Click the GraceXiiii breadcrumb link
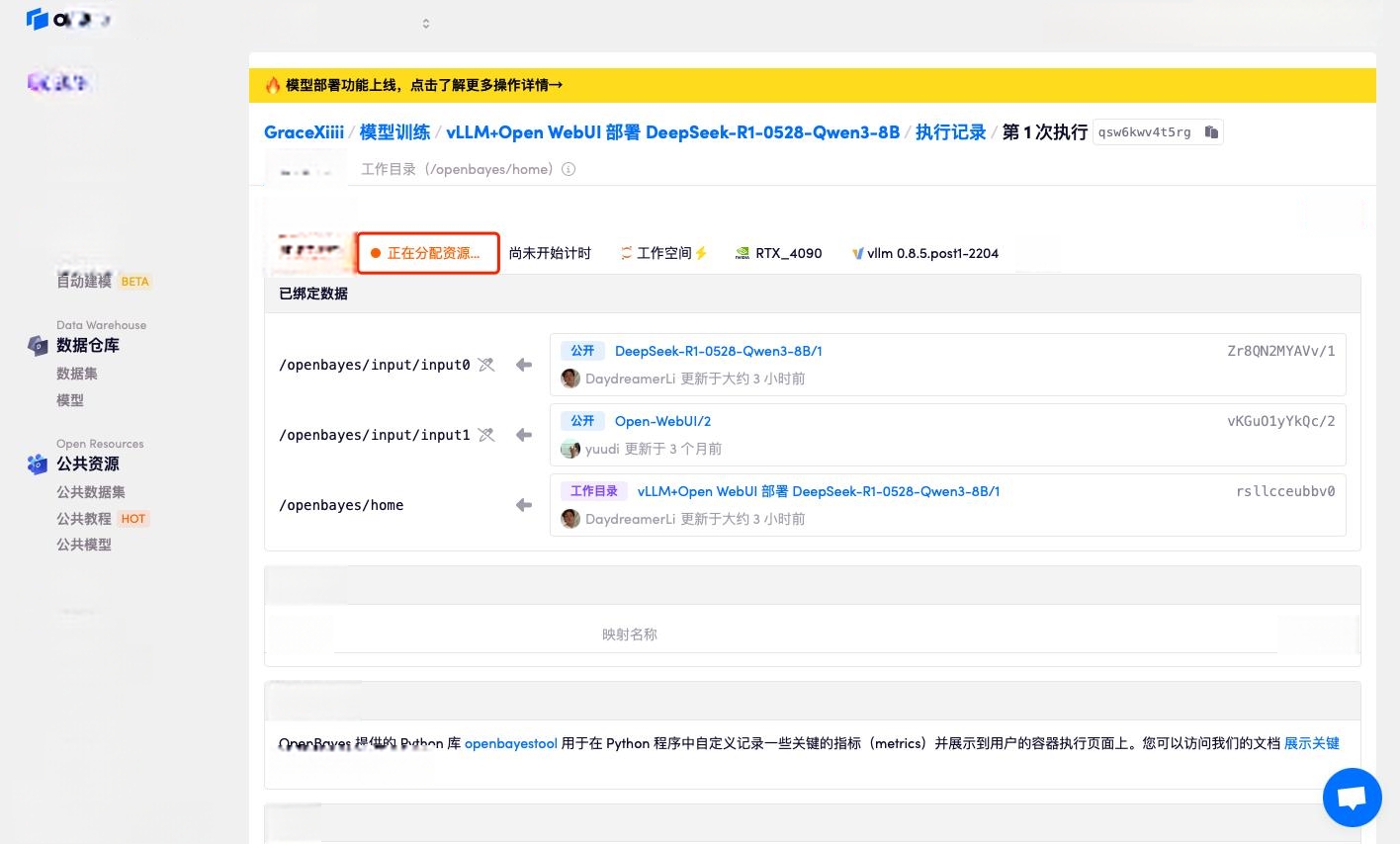This screenshot has height=844, width=1400. [x=305, y=132]
